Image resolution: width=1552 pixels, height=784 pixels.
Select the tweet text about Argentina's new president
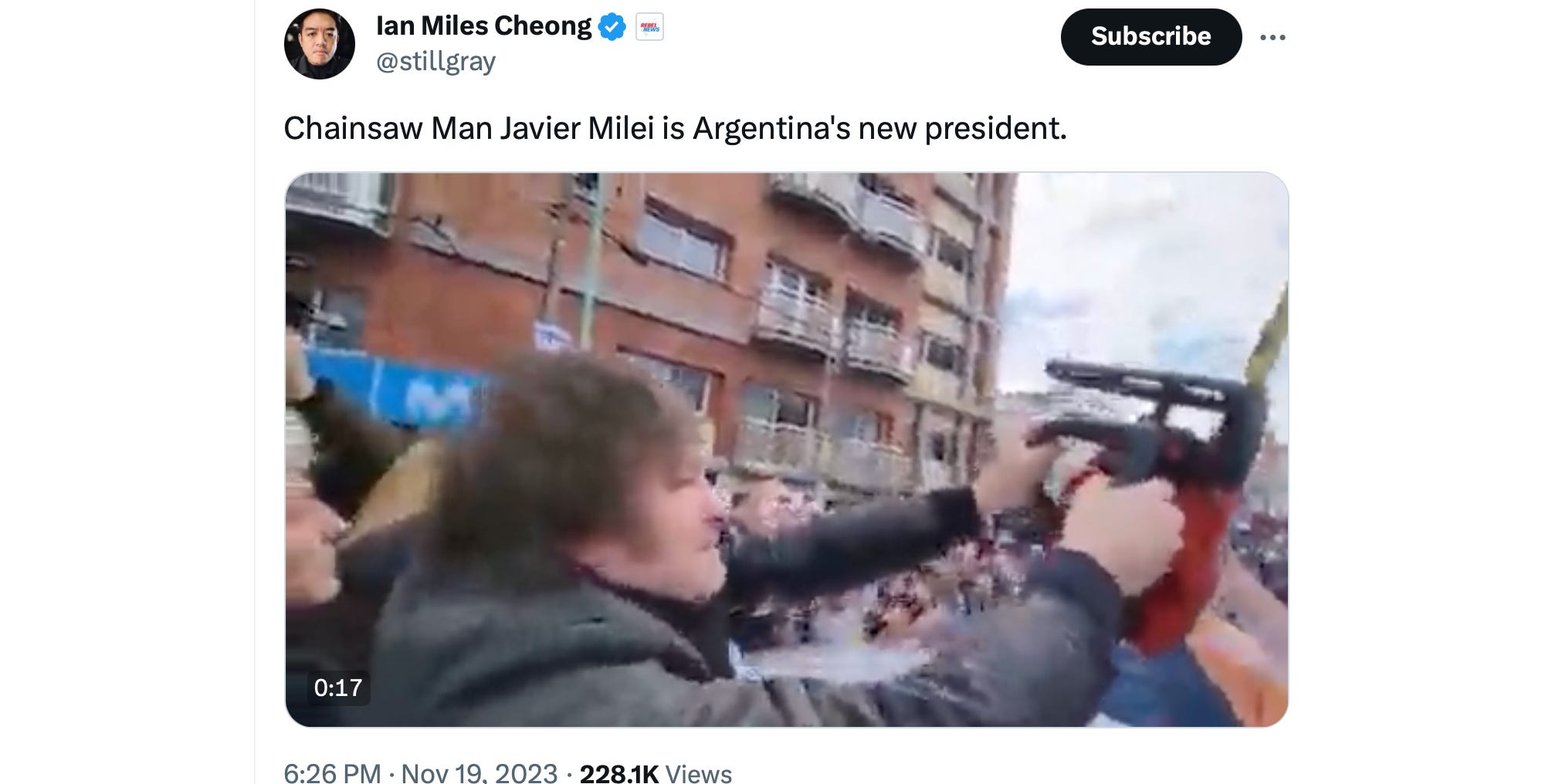pyautogui.click(x=675, y=128)
